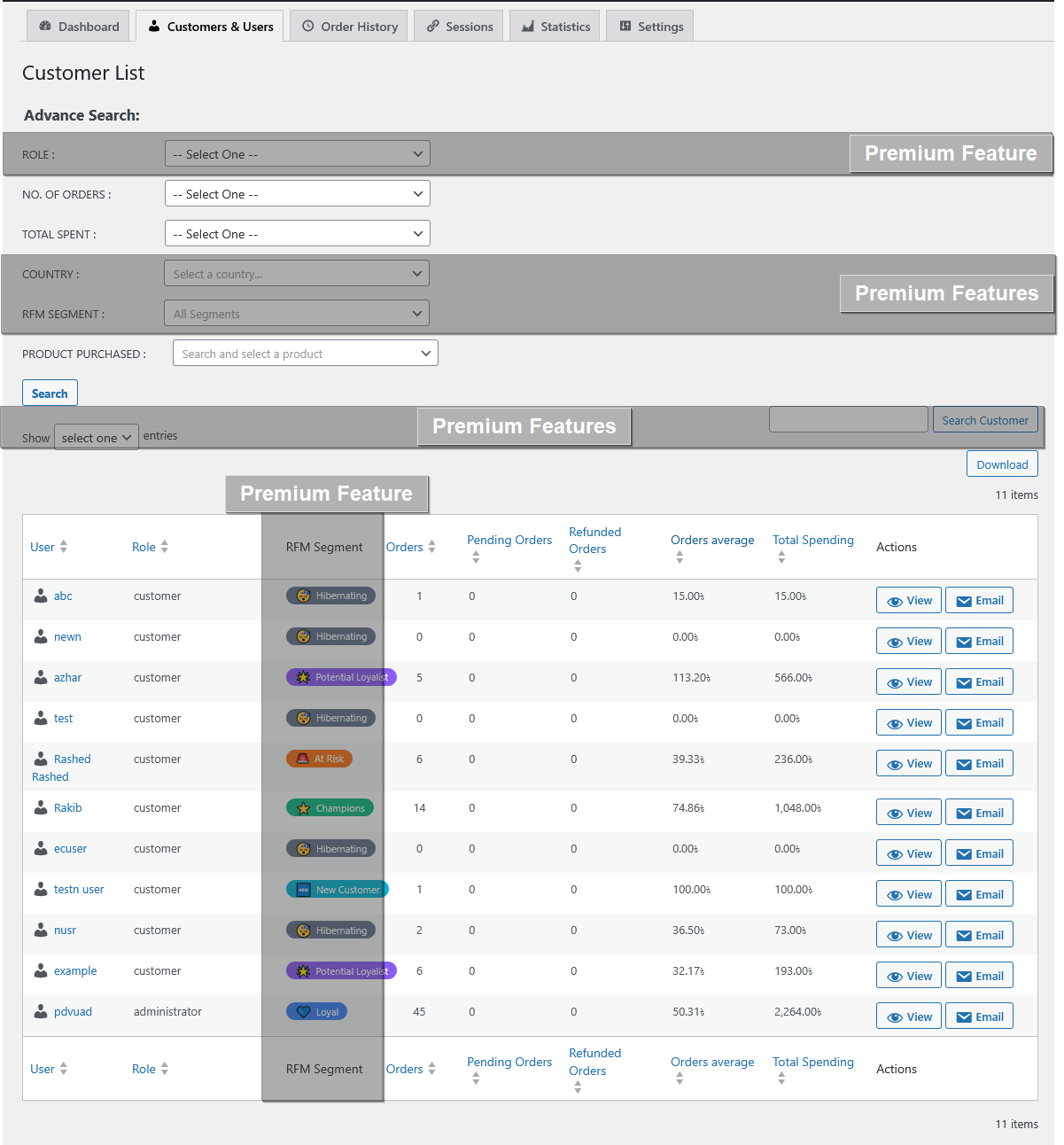Open the No. of Orders dropdown
Image resolution: width=1064 pixels, height=1145 pixels.
[297, 194]
